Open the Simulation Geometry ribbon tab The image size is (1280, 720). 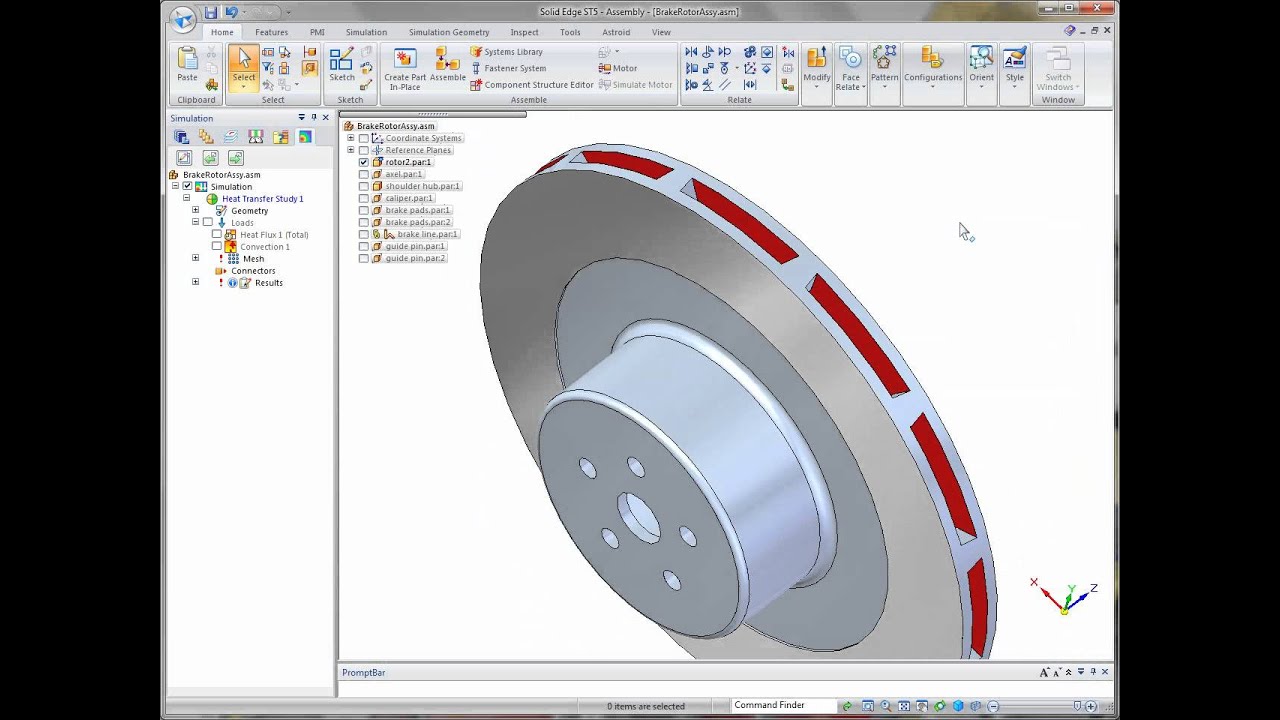pos(449,32)
